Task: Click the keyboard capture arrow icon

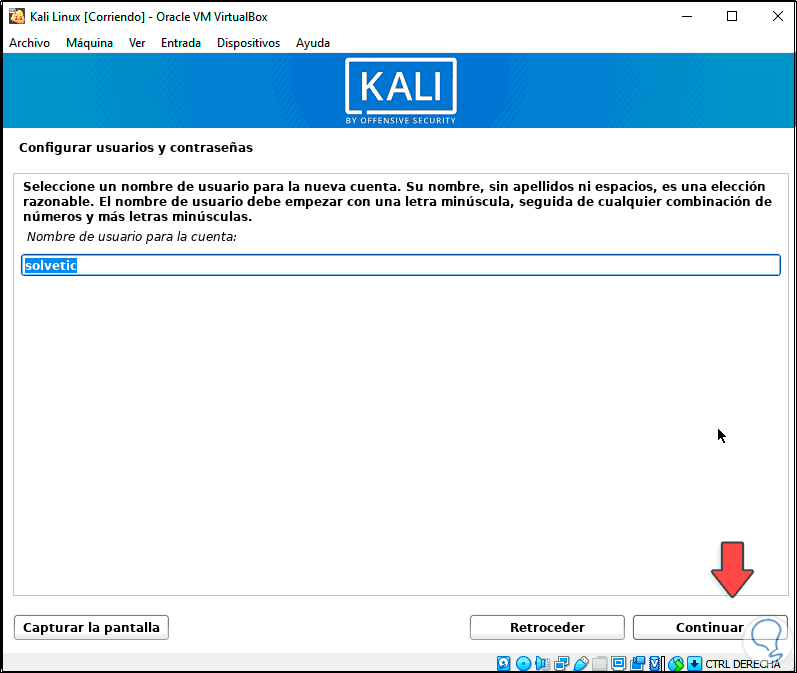Action: click(x=694, y=663)
